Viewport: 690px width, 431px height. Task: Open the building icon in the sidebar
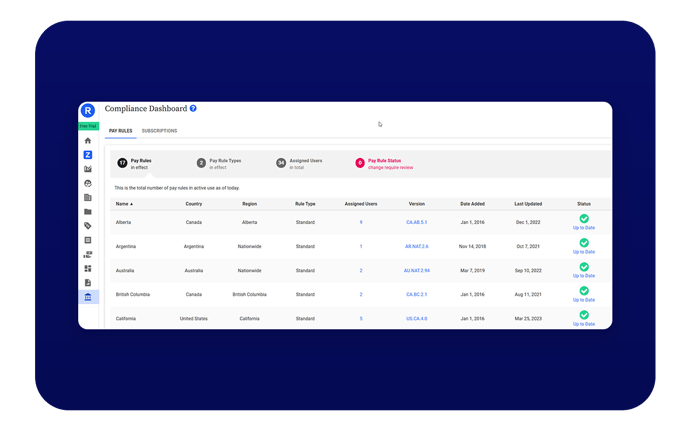tap(88, 198)
